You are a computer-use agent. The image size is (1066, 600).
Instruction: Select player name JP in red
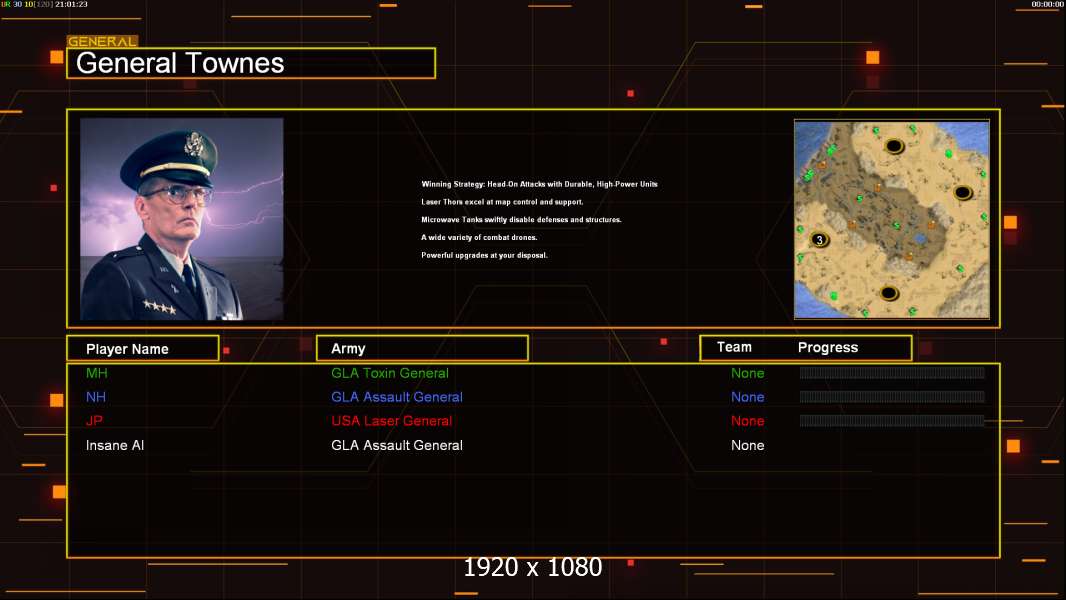point(94,421)
